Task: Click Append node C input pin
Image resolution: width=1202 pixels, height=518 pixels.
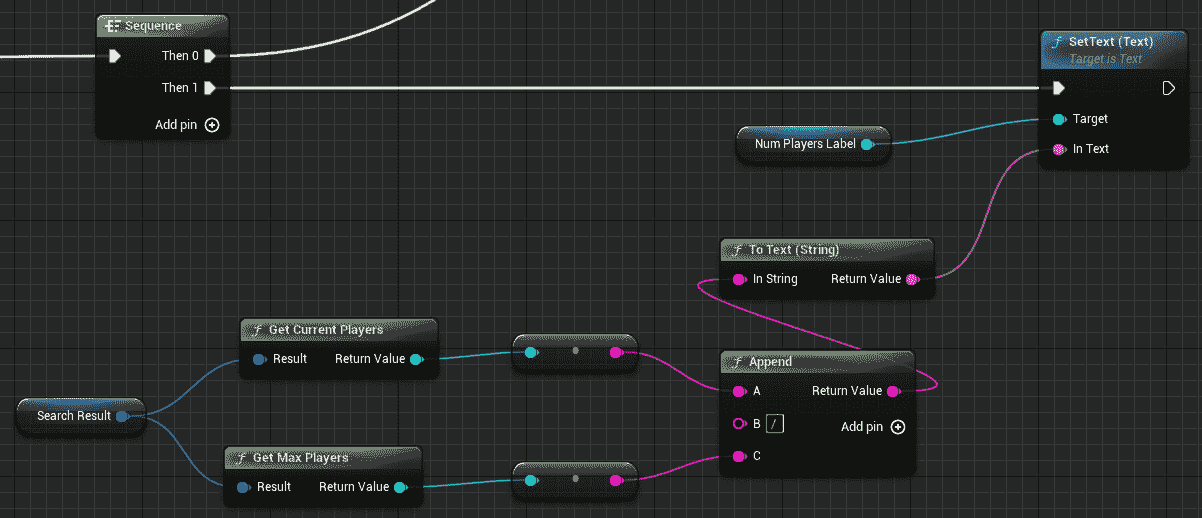Action: (739, 456)
